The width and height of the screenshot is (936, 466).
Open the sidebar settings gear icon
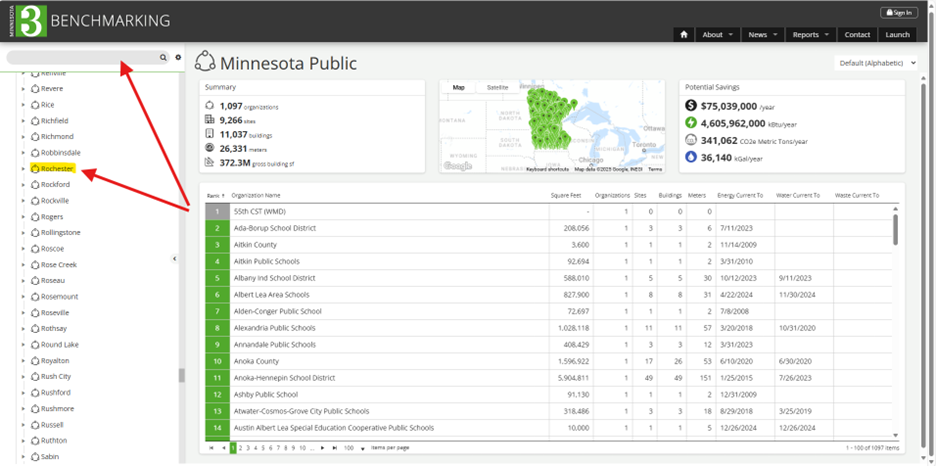pos(178,58)
